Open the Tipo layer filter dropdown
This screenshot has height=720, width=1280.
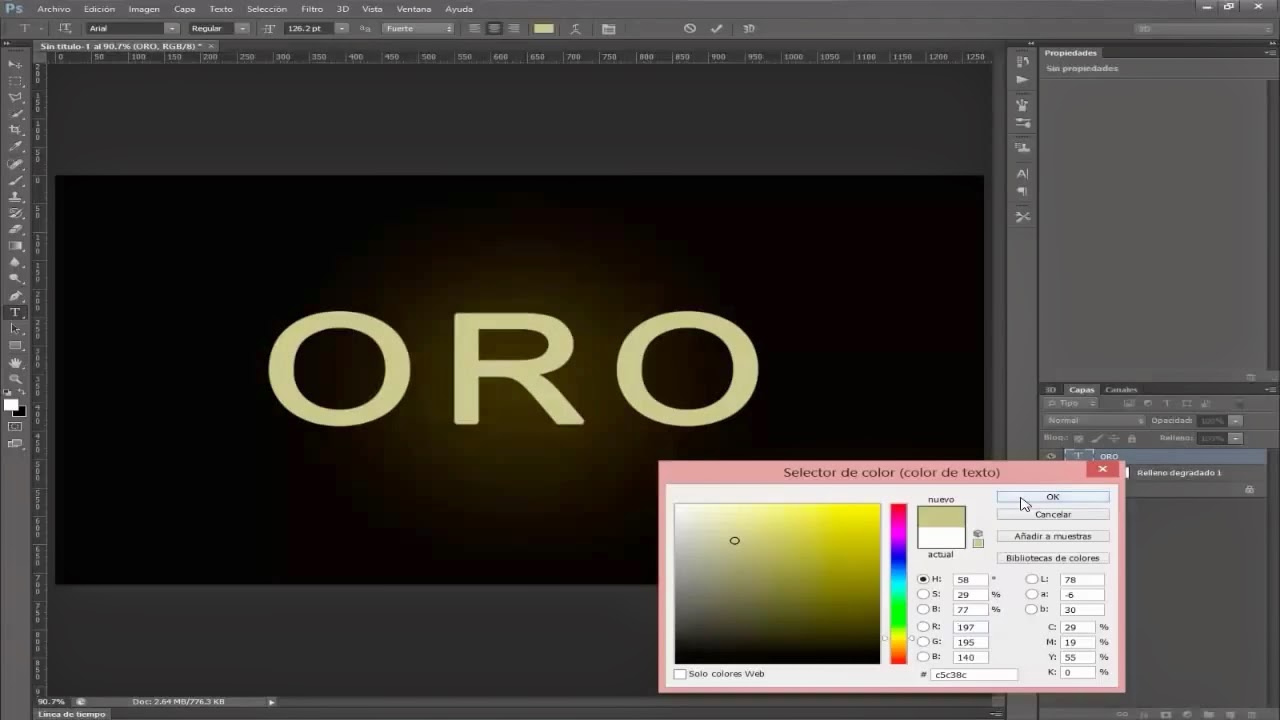pyautogui.click(x=1071, y=403)
